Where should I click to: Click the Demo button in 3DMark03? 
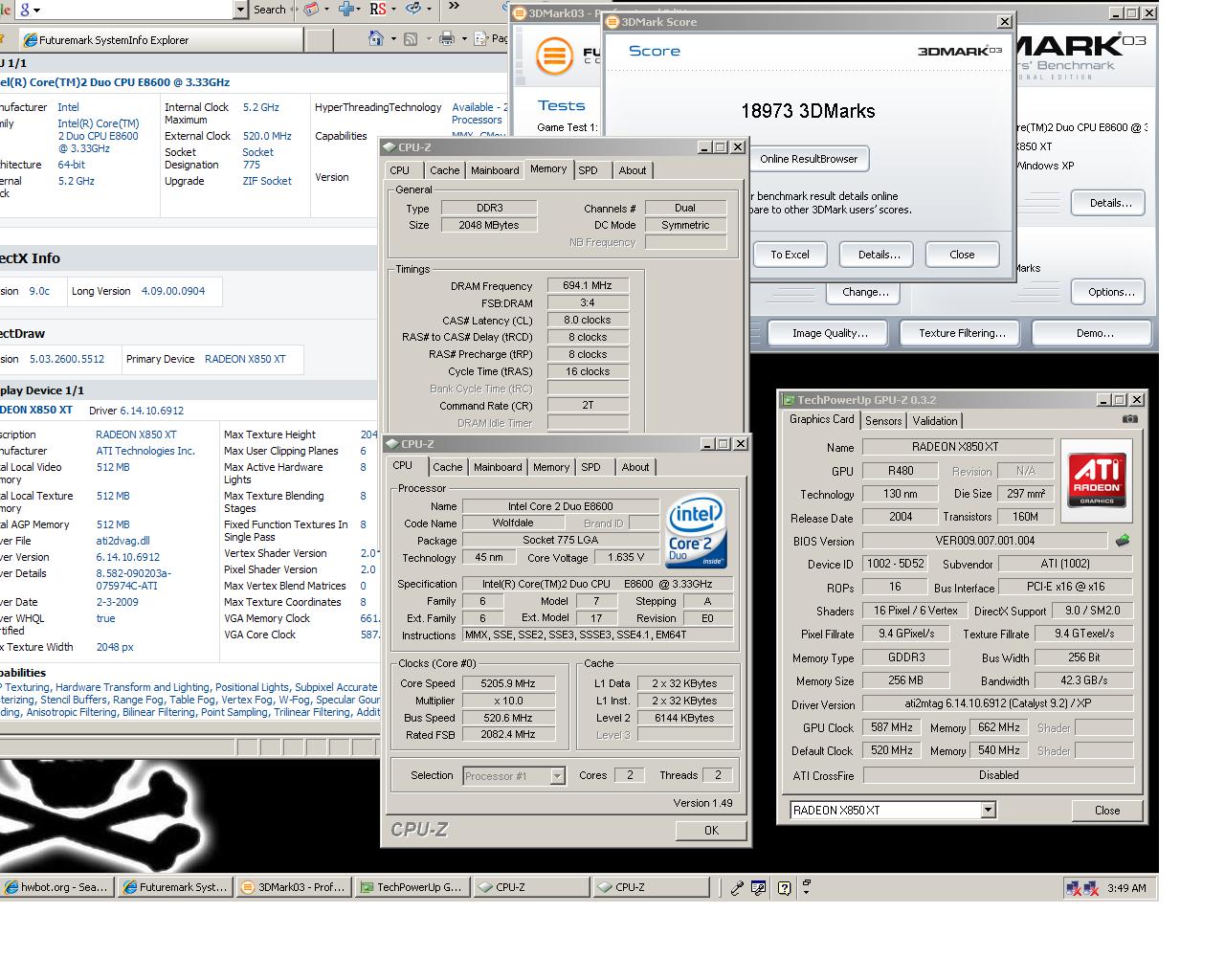pyautogui.click(x=1094, y=333)
